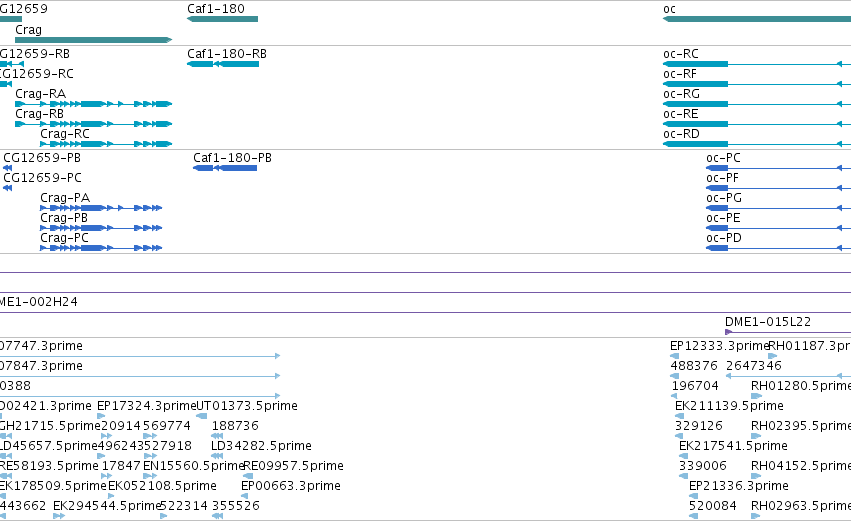Select the Crag-RB transcript glyph
The image size is (851, 521).
[93, 124]
